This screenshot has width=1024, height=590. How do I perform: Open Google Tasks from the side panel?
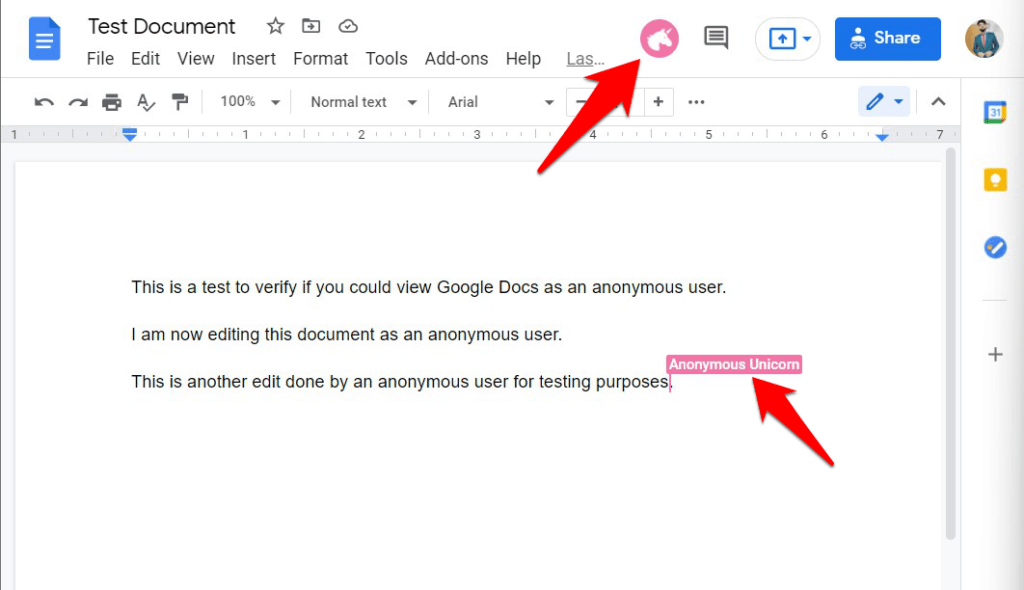click(x=995, y=247)
